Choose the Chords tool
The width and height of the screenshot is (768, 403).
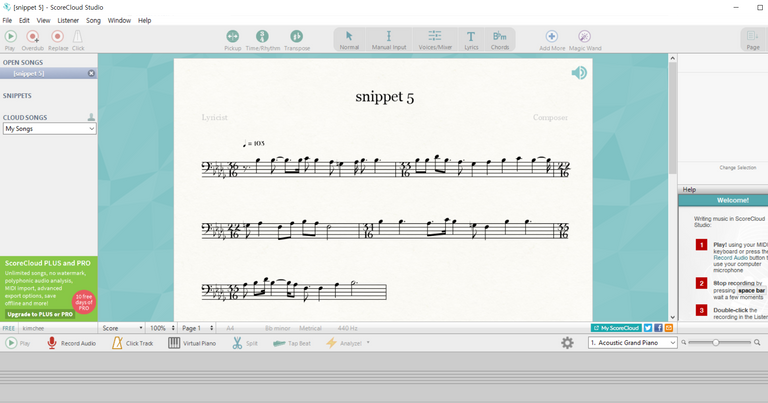click(x=499, y=39)
